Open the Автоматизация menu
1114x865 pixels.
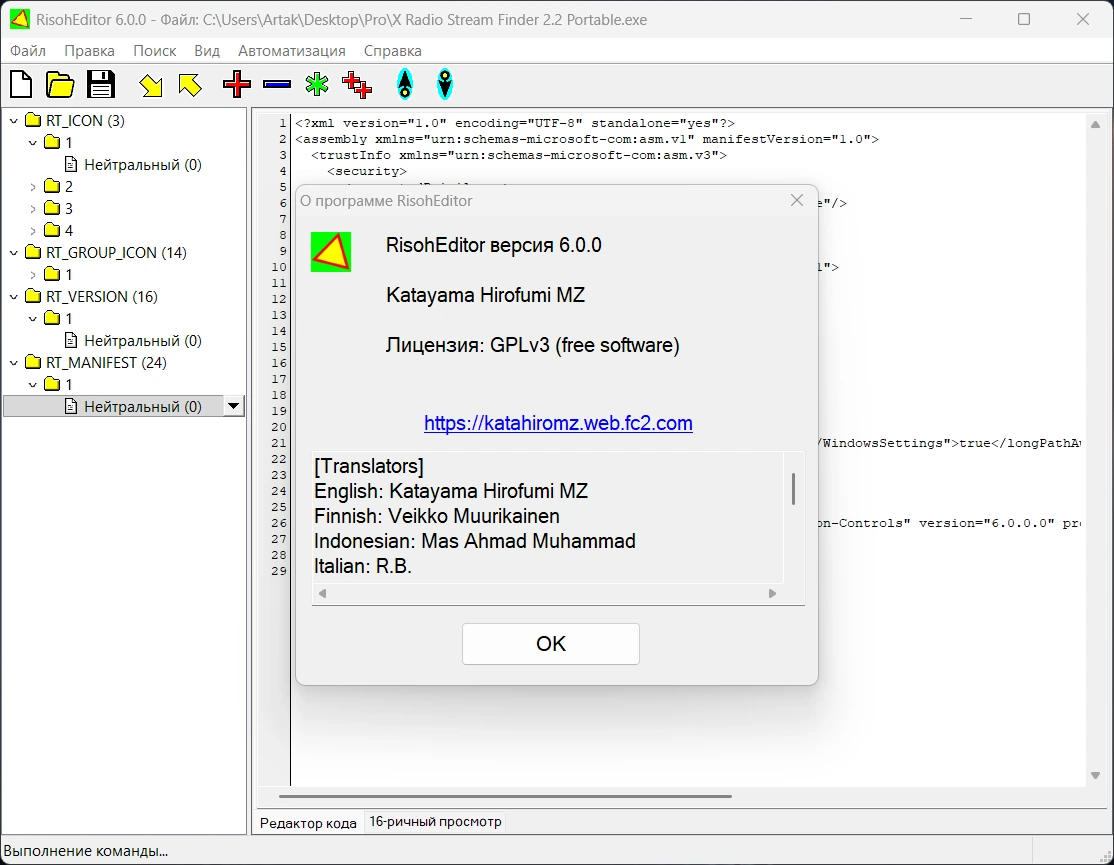(x=292, y=50)
